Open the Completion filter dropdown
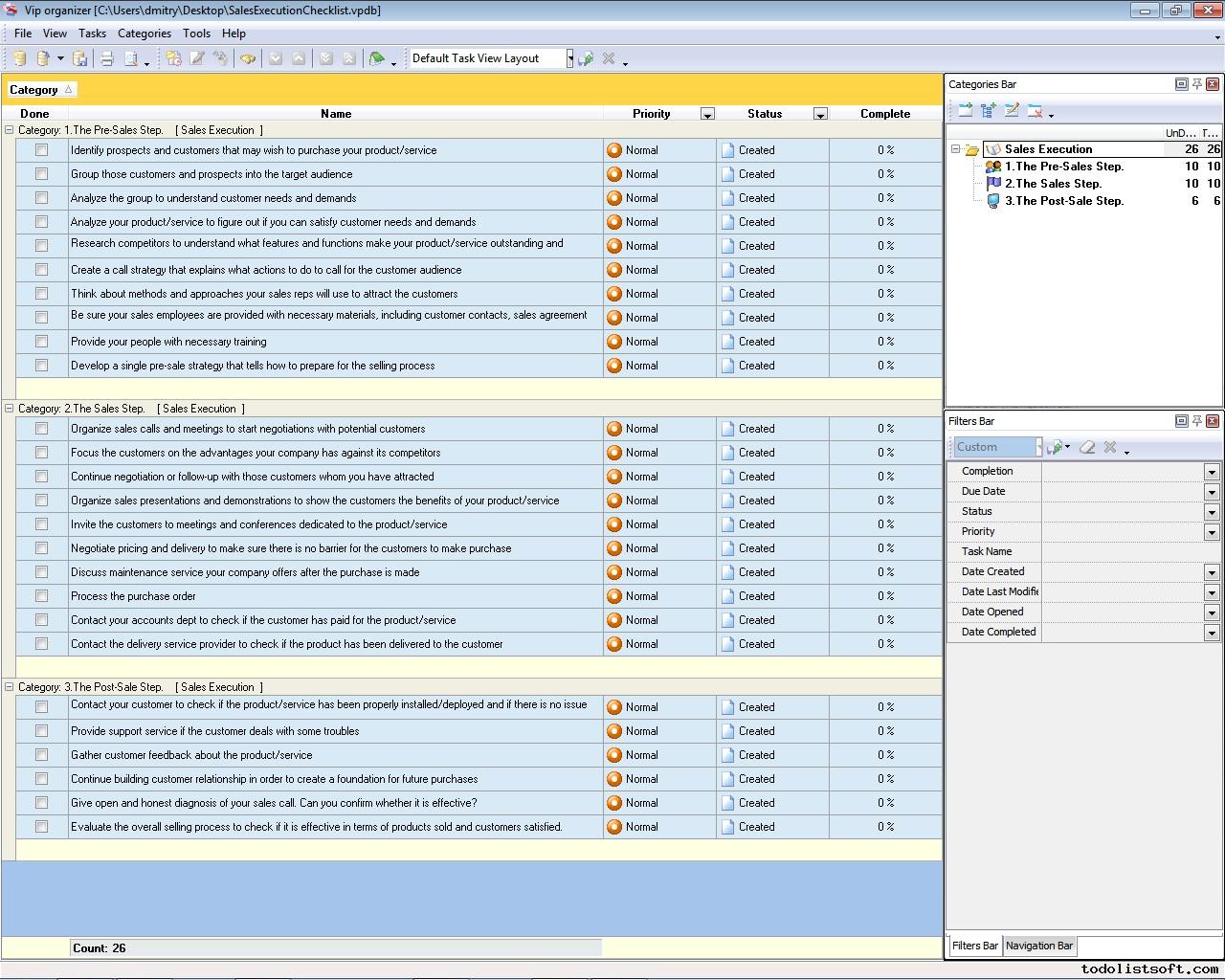This screenshot has height=980, width=1225. click(x=1211, y=472)
